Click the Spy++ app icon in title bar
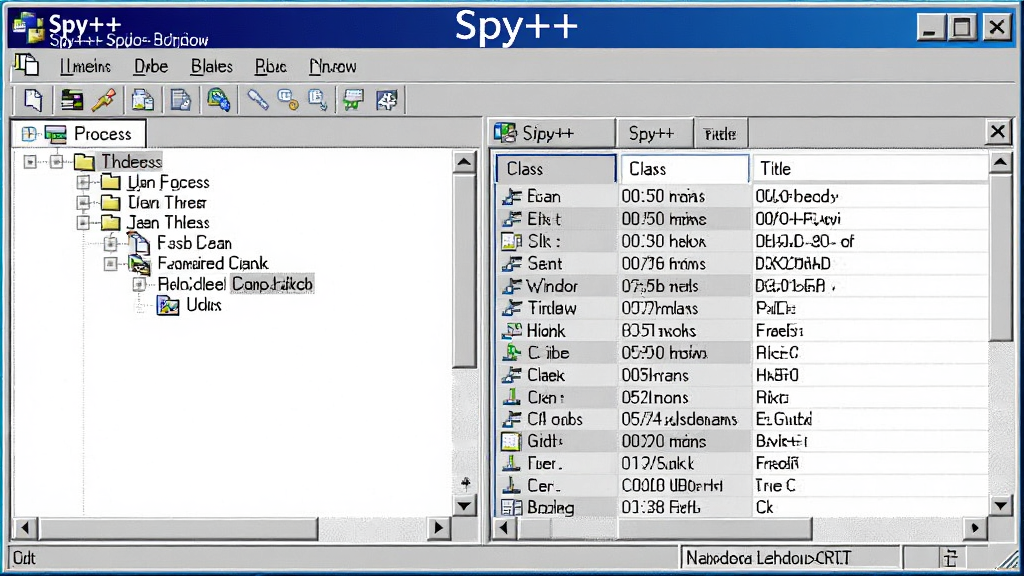1024x576 pixels. [x=28, y=27]
